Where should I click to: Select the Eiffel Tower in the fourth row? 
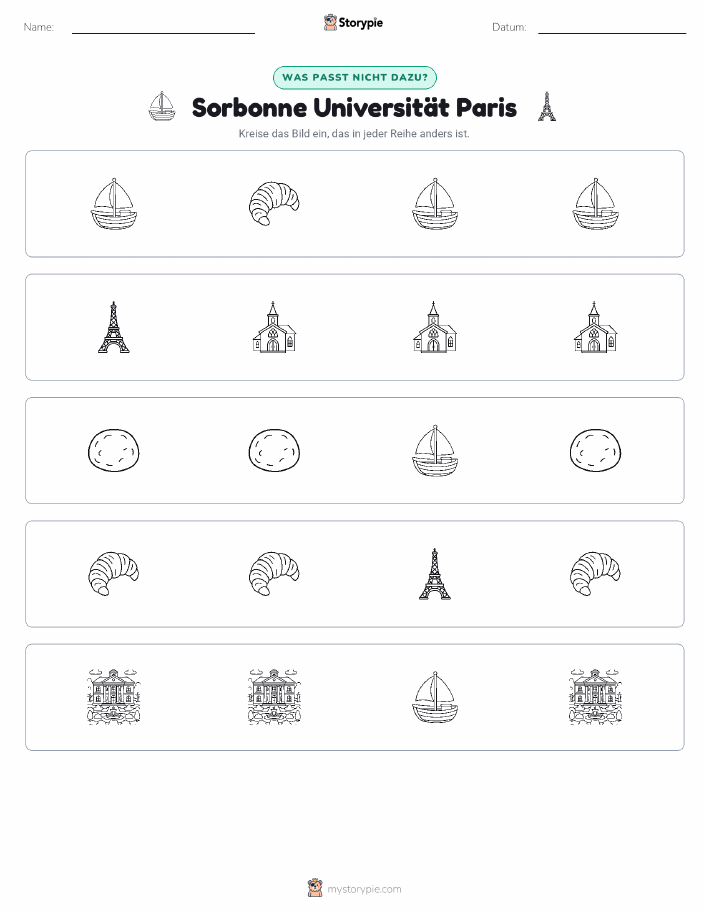point(435,574)
